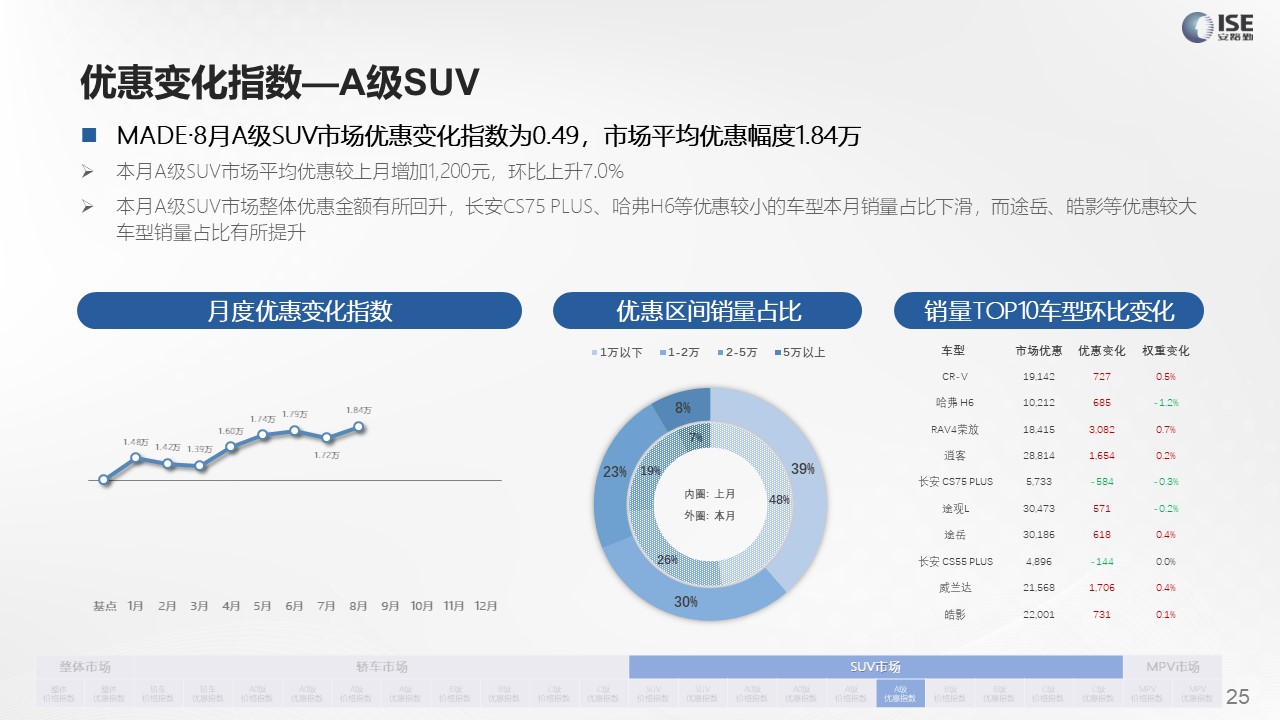Select the 1.72万 July data point
The width and height of the screenshot is (1280, 720).
[x=327, y=437]
